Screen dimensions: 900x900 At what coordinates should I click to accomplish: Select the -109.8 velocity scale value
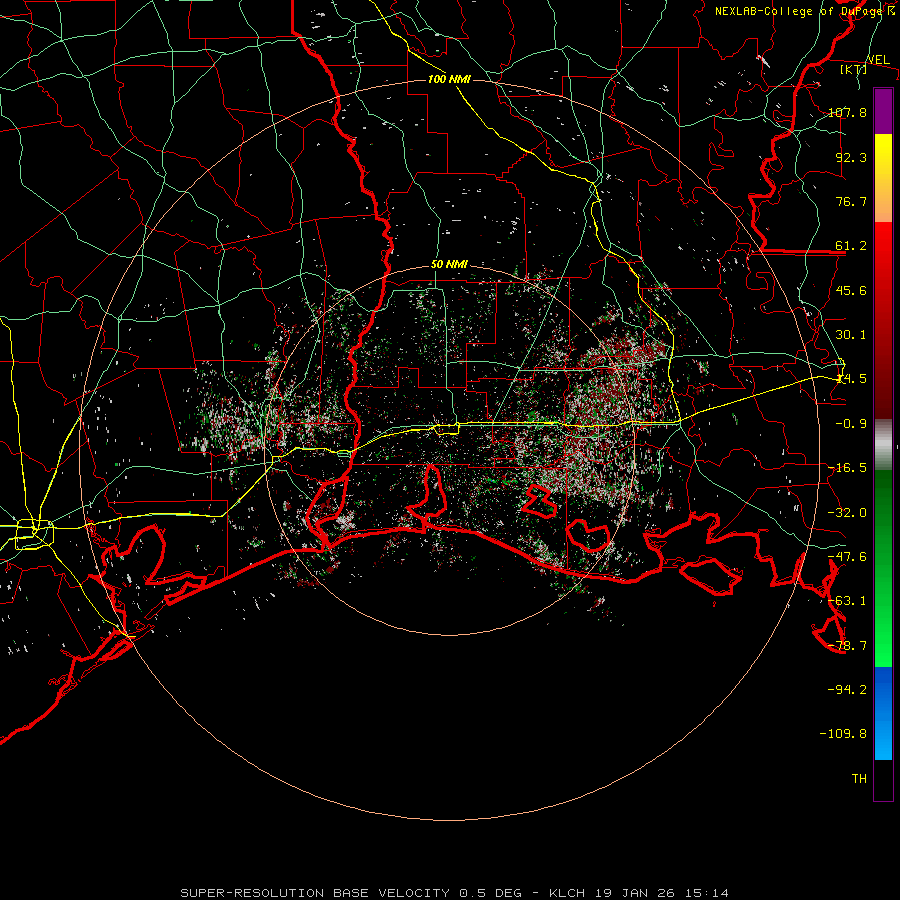(x=843, y=734)
